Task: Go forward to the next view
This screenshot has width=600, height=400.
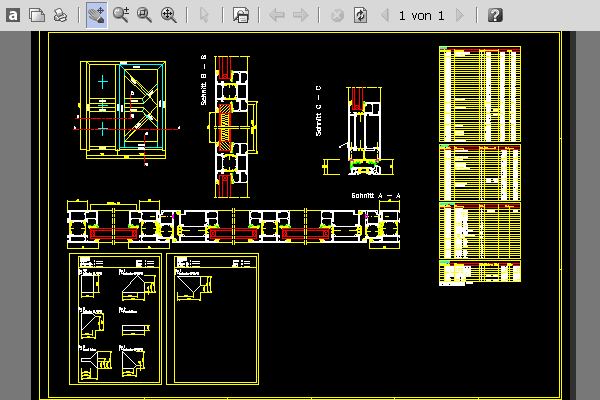Action: (x=301, y=15)
